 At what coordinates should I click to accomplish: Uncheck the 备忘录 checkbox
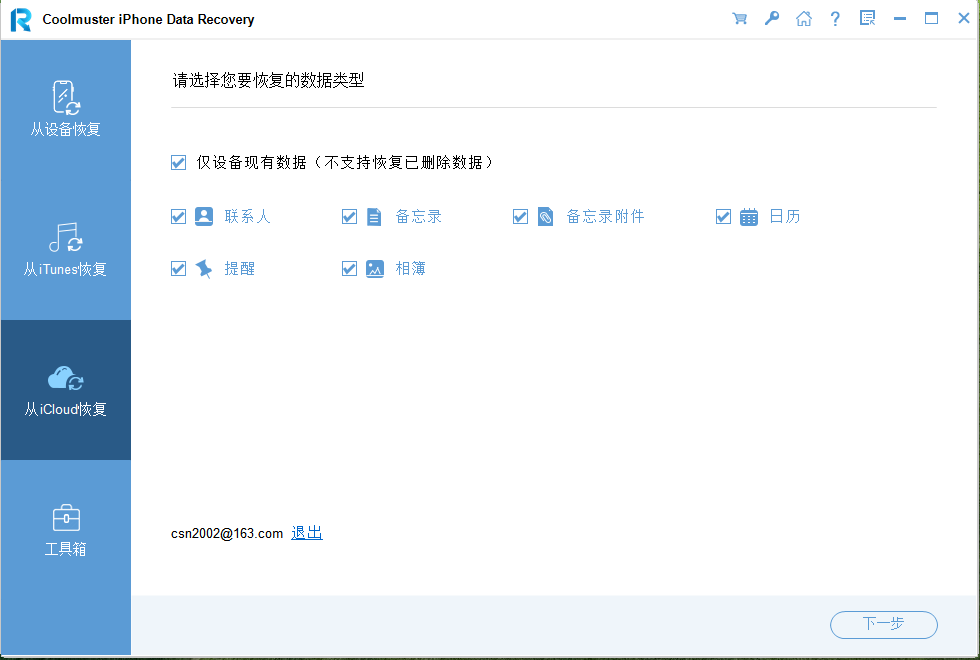coord(349,217)
